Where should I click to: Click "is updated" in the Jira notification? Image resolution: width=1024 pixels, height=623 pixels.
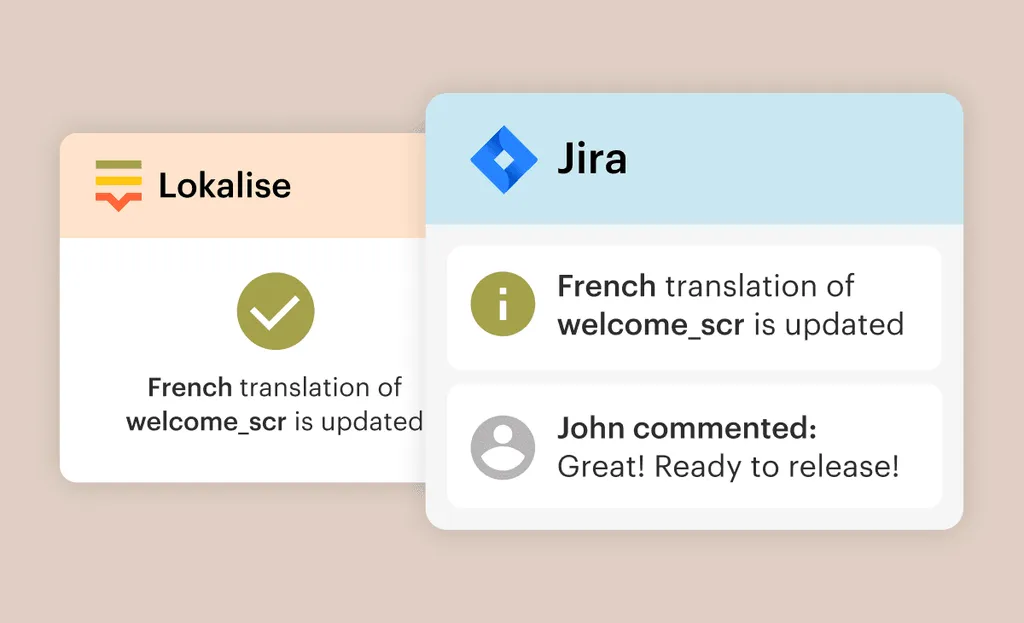coord(828,325)
